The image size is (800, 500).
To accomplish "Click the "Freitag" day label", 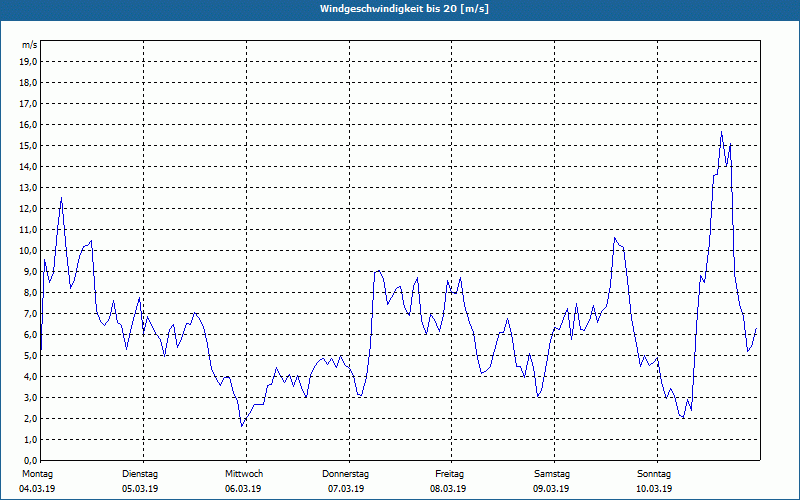I will [449, 474].
